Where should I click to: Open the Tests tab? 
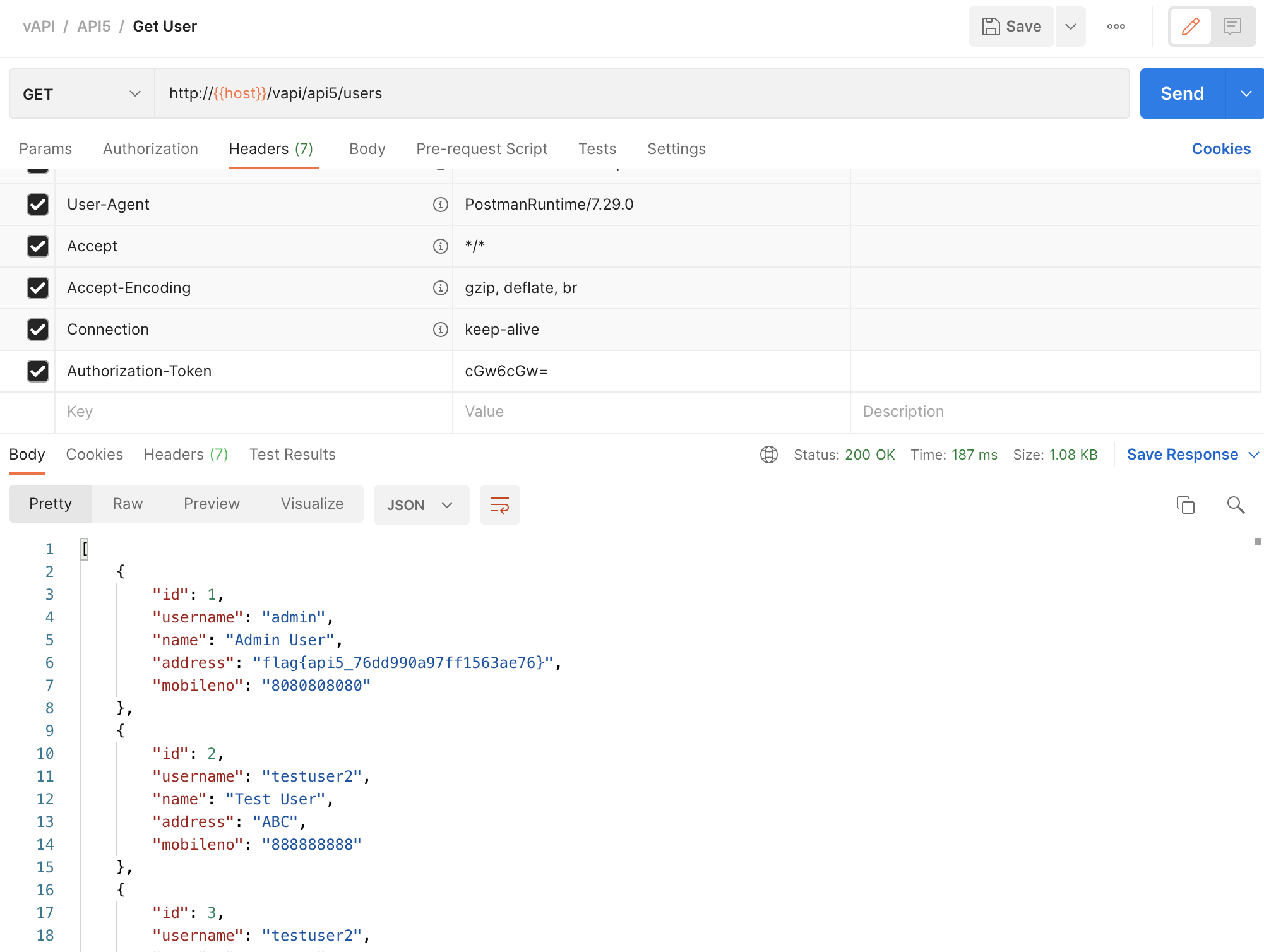(x=597, y=149)
